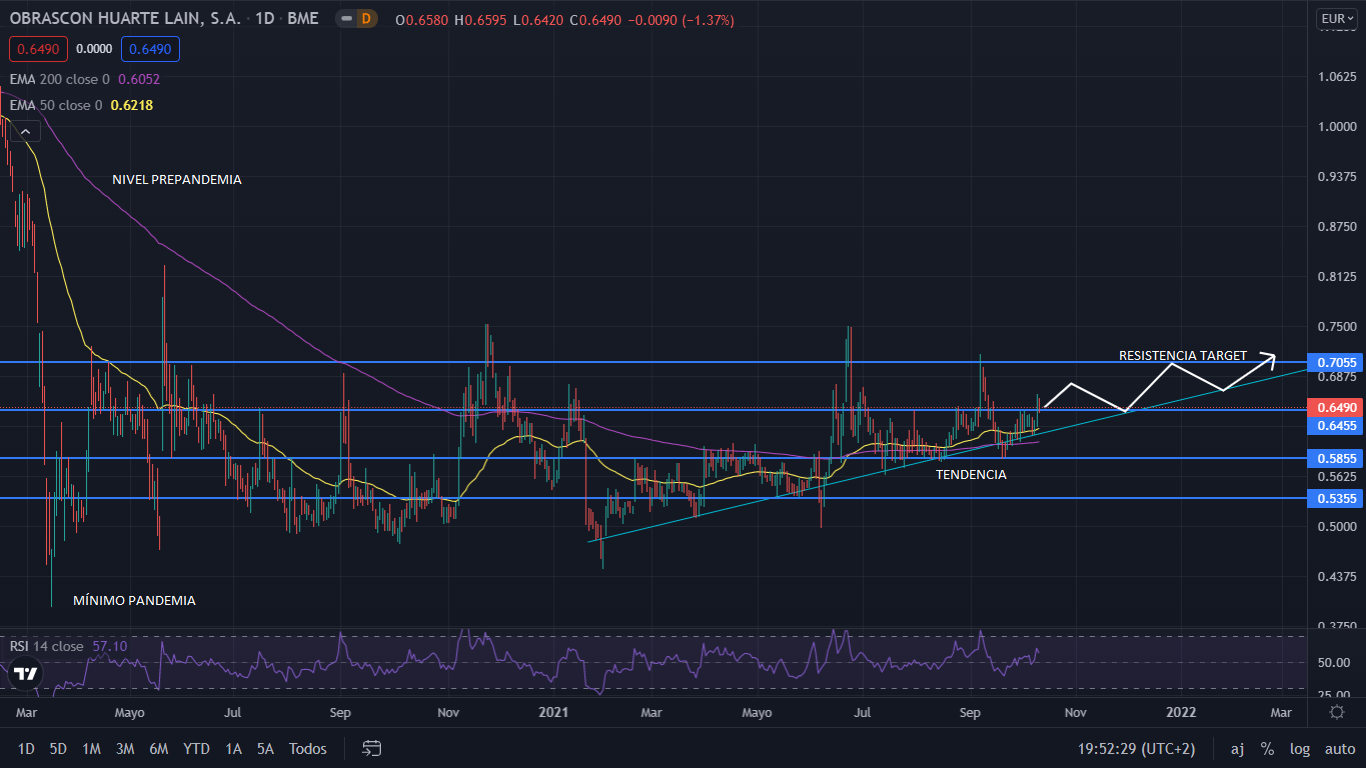Click the OBRASCON HUARTE LAIN symbol title
1366x768 pixels.
tap(125, 20)
